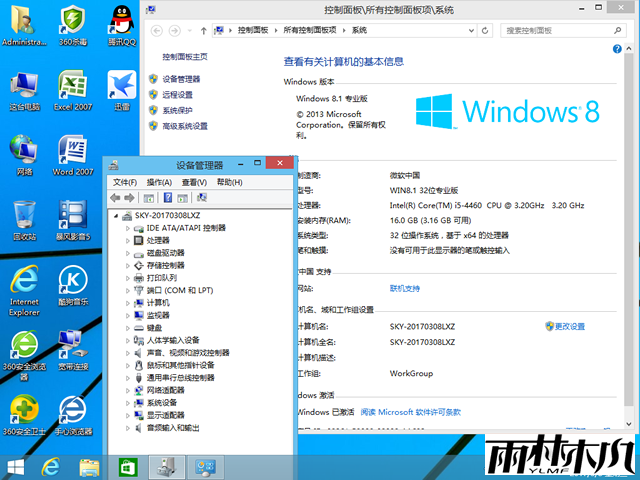
Task: Open the Windows Start button
Action: pyautogui.click(x=16, y=467)
